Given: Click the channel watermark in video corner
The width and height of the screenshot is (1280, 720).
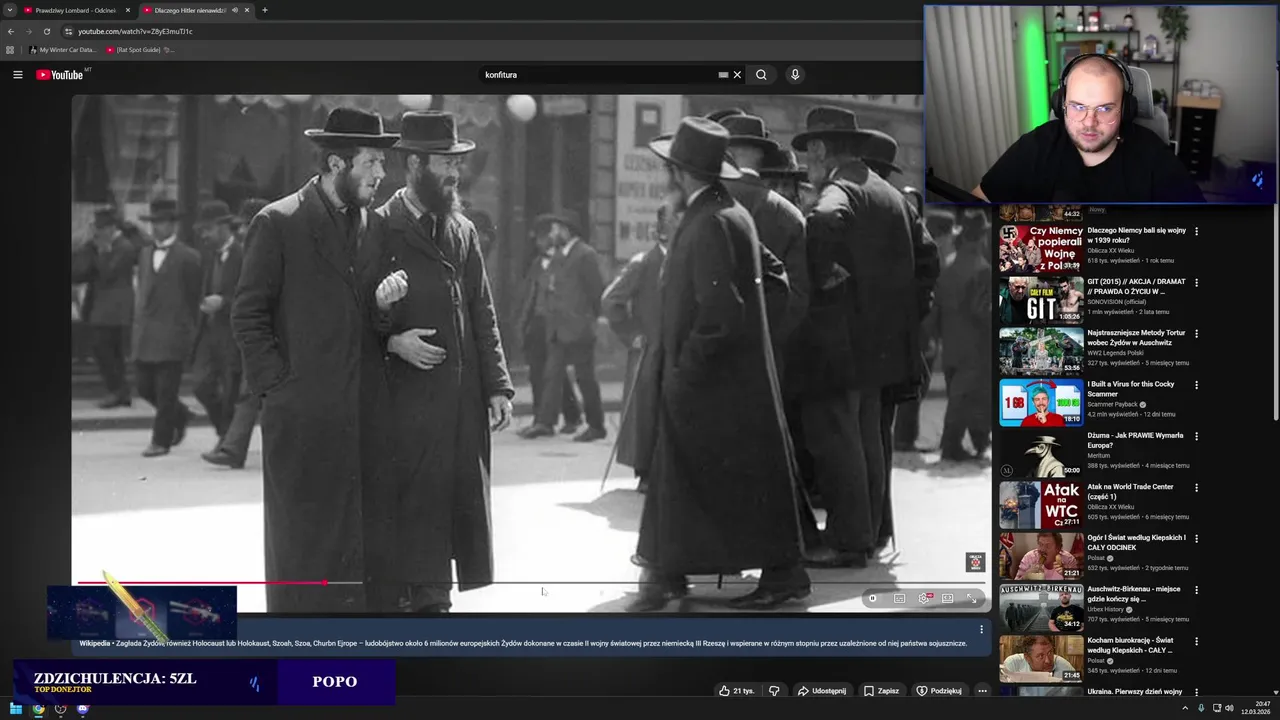Looking at the screenshot, I should point(975,562).
